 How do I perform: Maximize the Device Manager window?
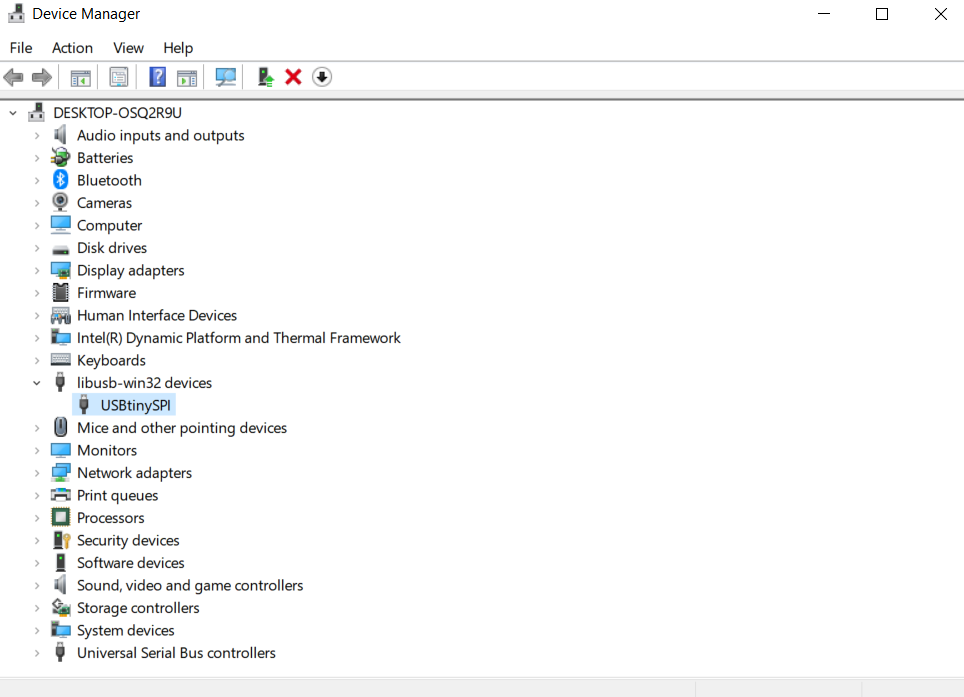882,14
